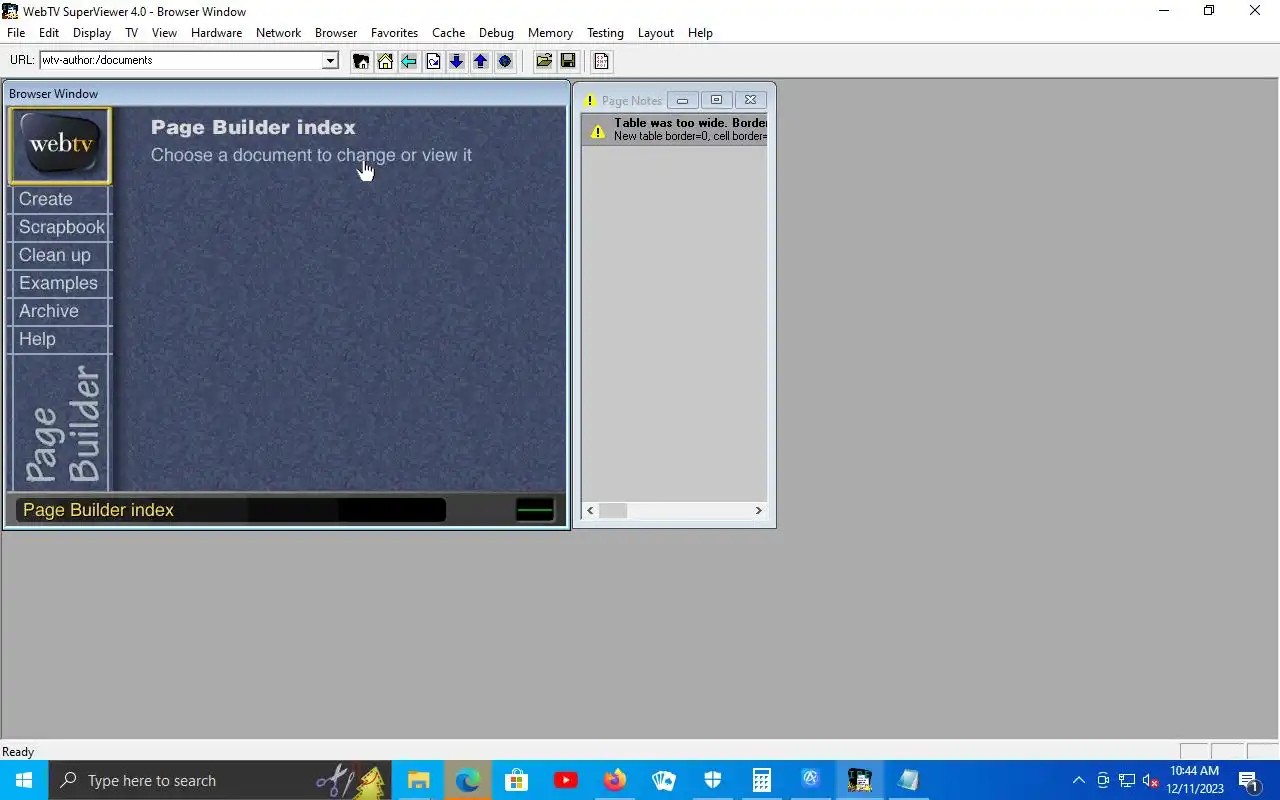
Task: Click the green status indicator in the WebTV status bar
Action: [535, 510]
